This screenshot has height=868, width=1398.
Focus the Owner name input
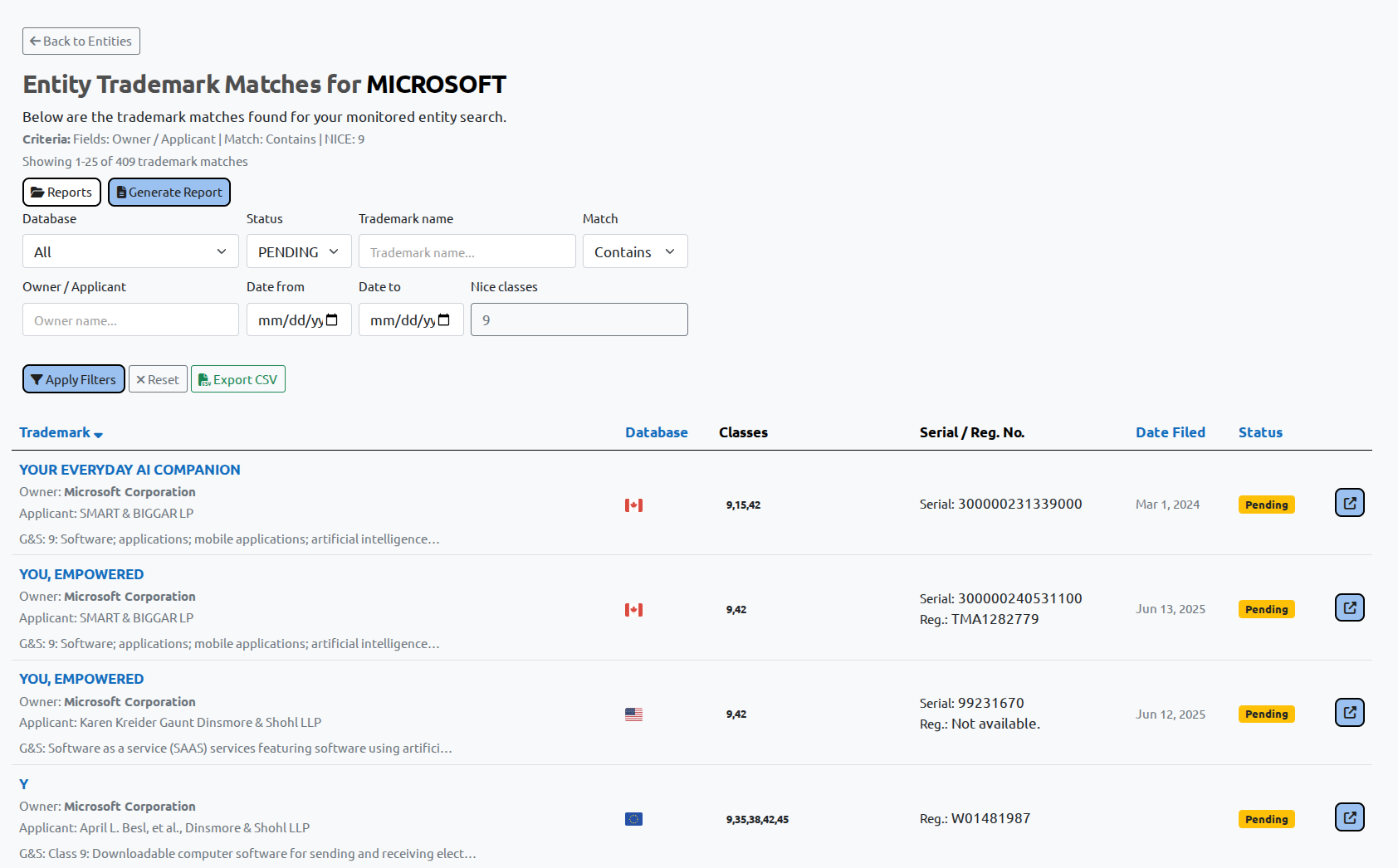pyautogui.click(x=130, y=319)
